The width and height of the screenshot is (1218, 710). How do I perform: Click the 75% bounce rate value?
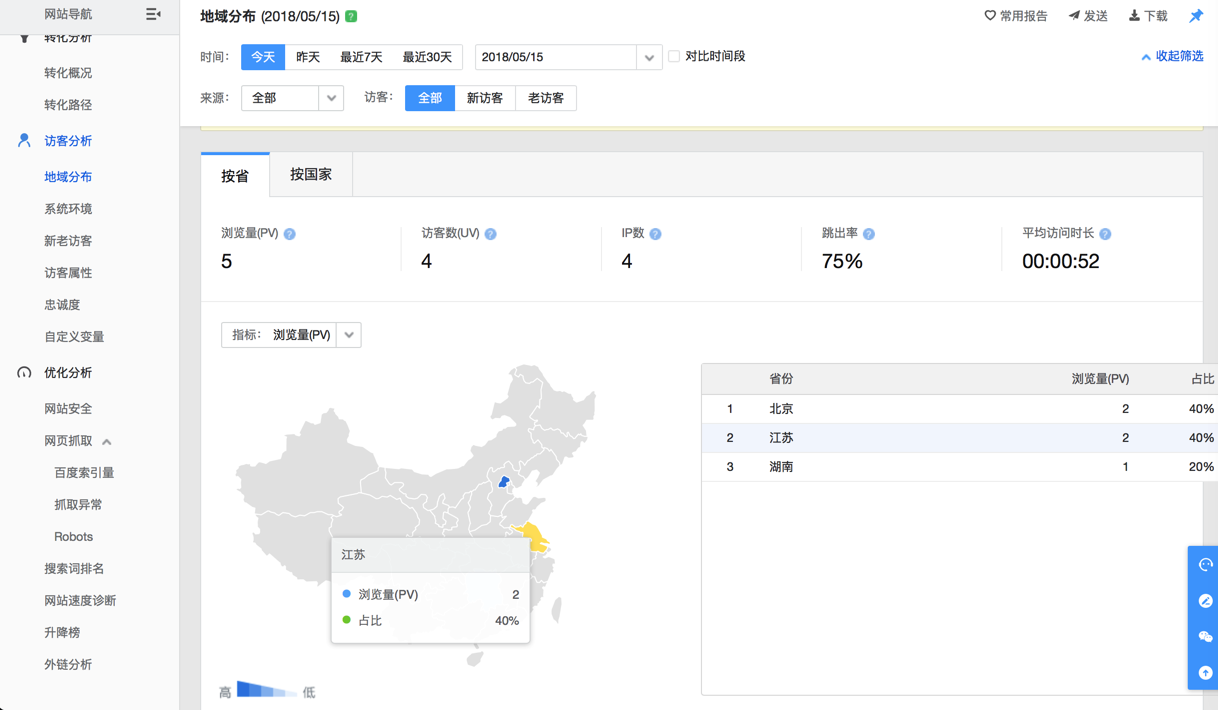pos(842,262)
